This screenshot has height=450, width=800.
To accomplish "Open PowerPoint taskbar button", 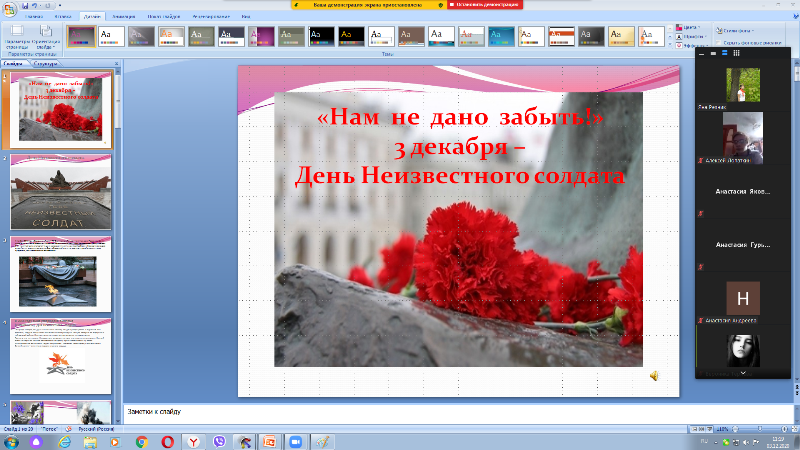I will click(269, 442).
